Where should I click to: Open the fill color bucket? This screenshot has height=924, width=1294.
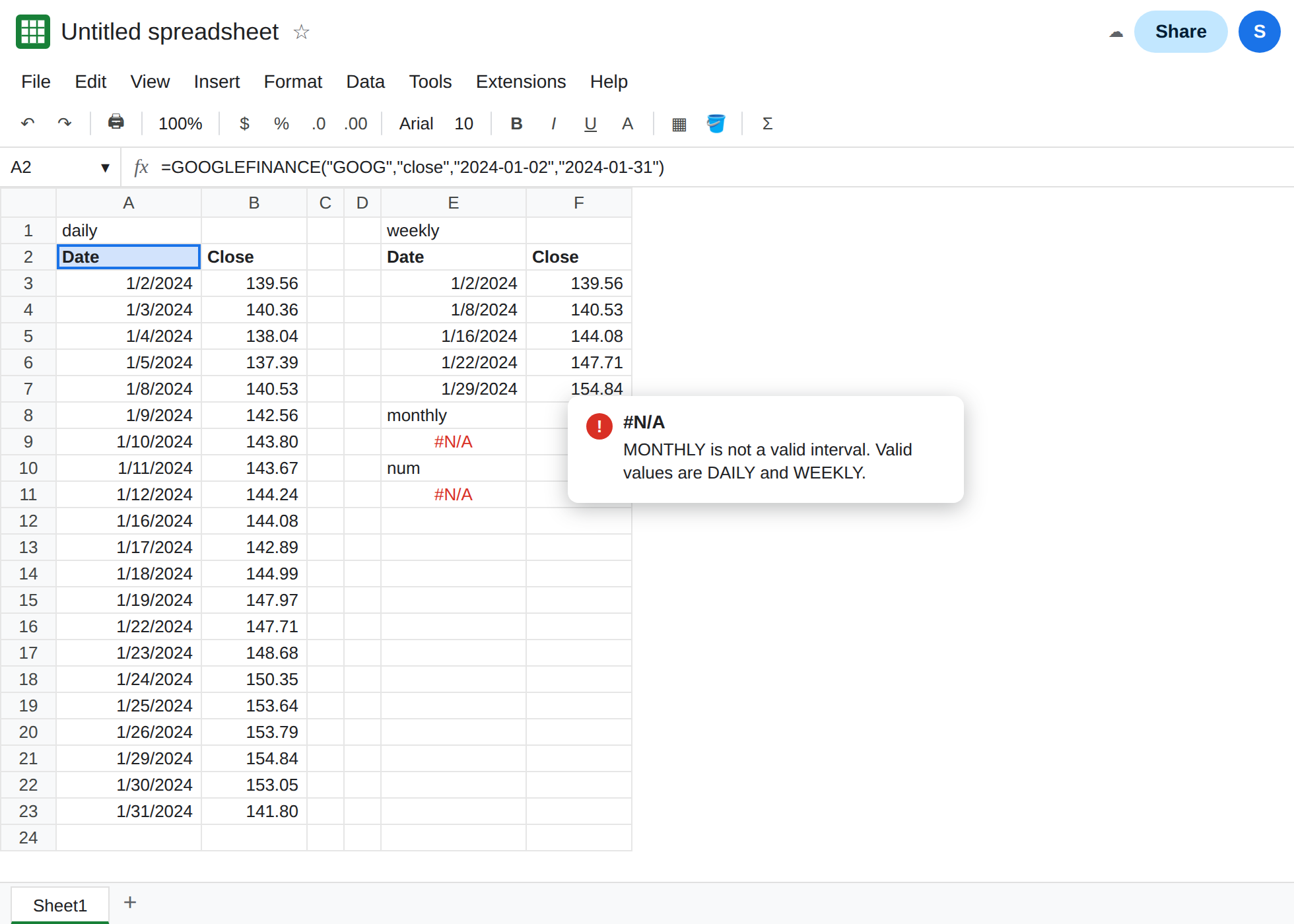click(x=716, y=123)
